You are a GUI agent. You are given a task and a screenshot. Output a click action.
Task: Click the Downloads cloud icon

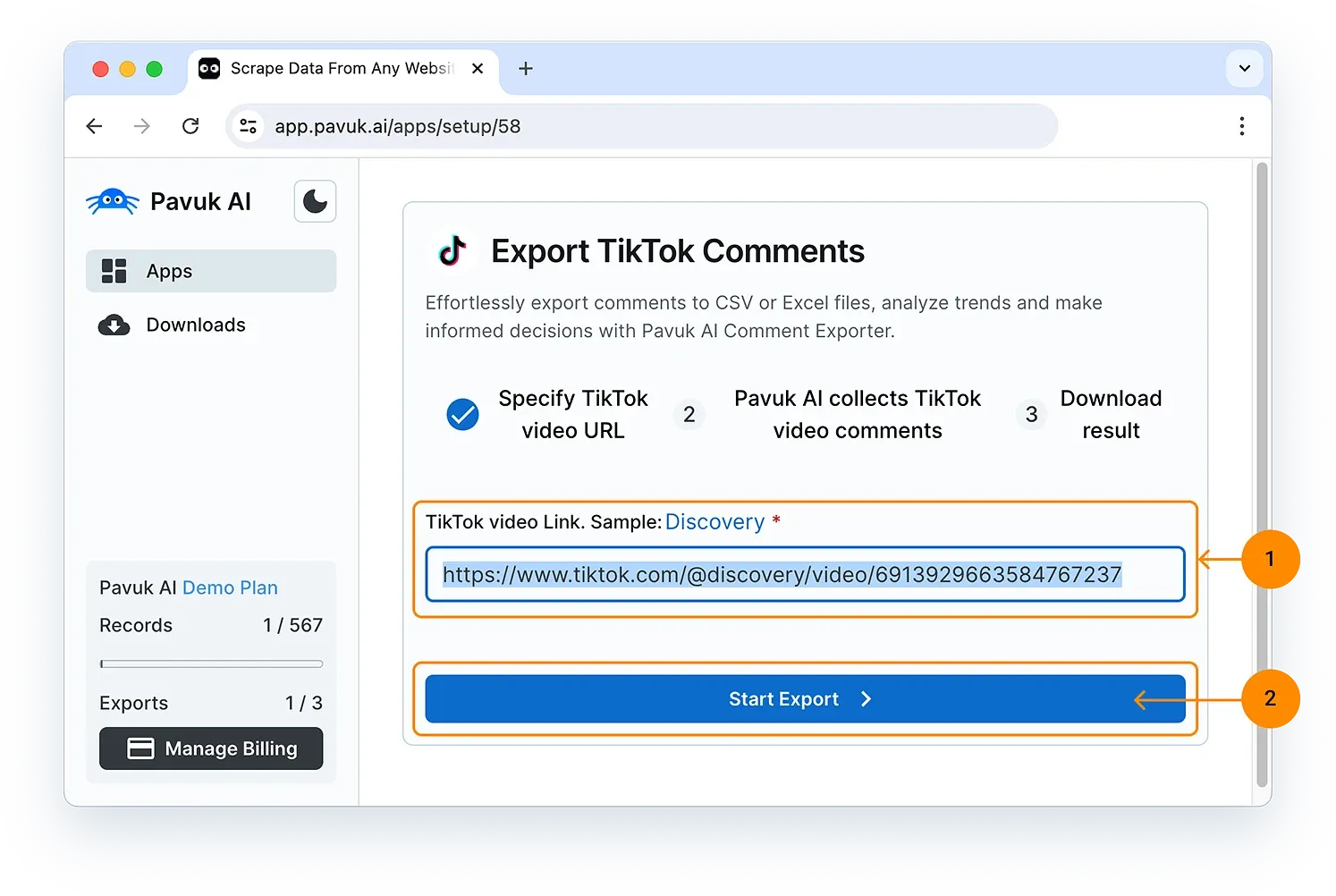[114, 325]
